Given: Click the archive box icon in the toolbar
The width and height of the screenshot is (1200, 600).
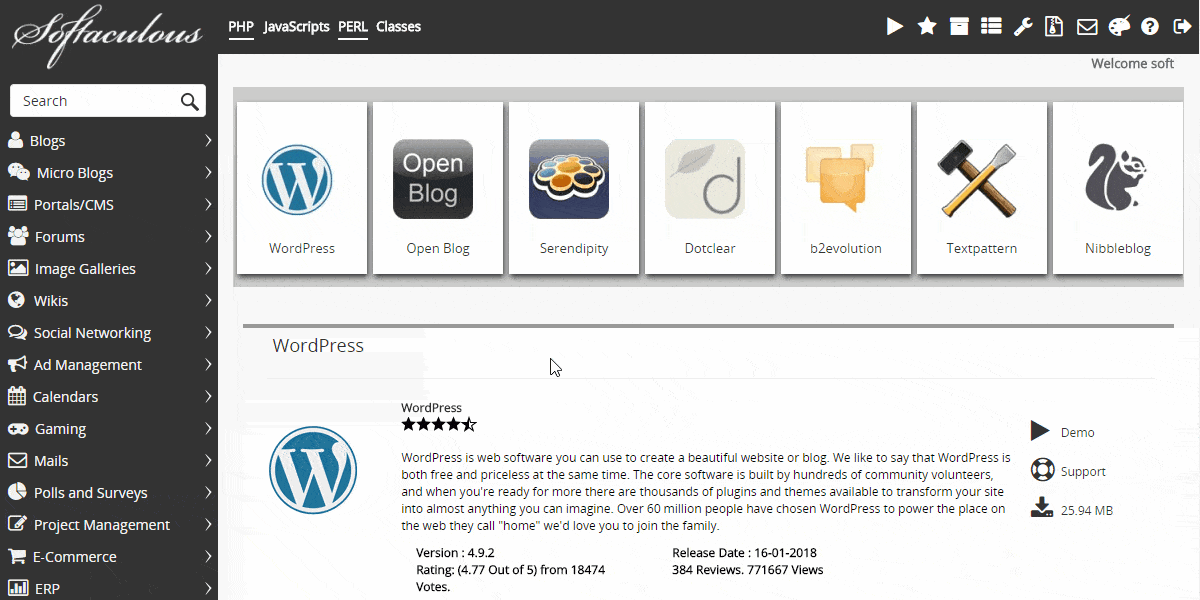Looking at the screenshot, I should 959,27.
